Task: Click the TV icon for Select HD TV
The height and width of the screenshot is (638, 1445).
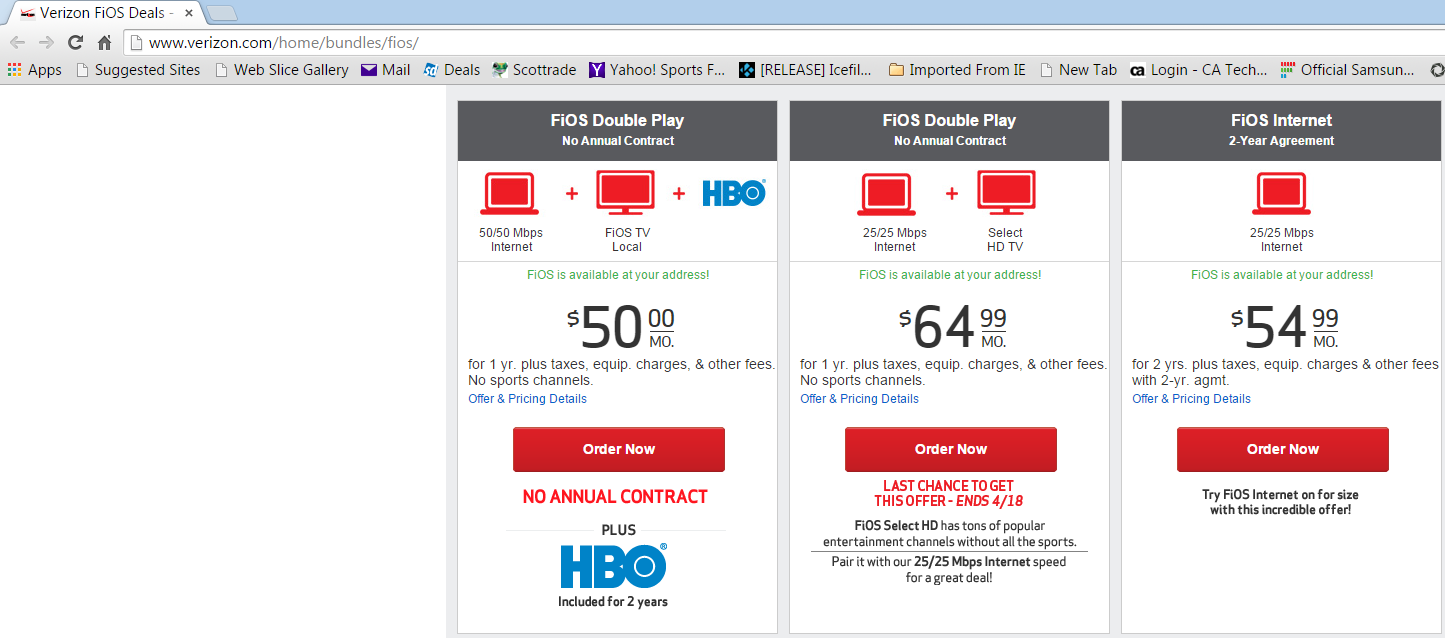Action: pos(1005,193)
